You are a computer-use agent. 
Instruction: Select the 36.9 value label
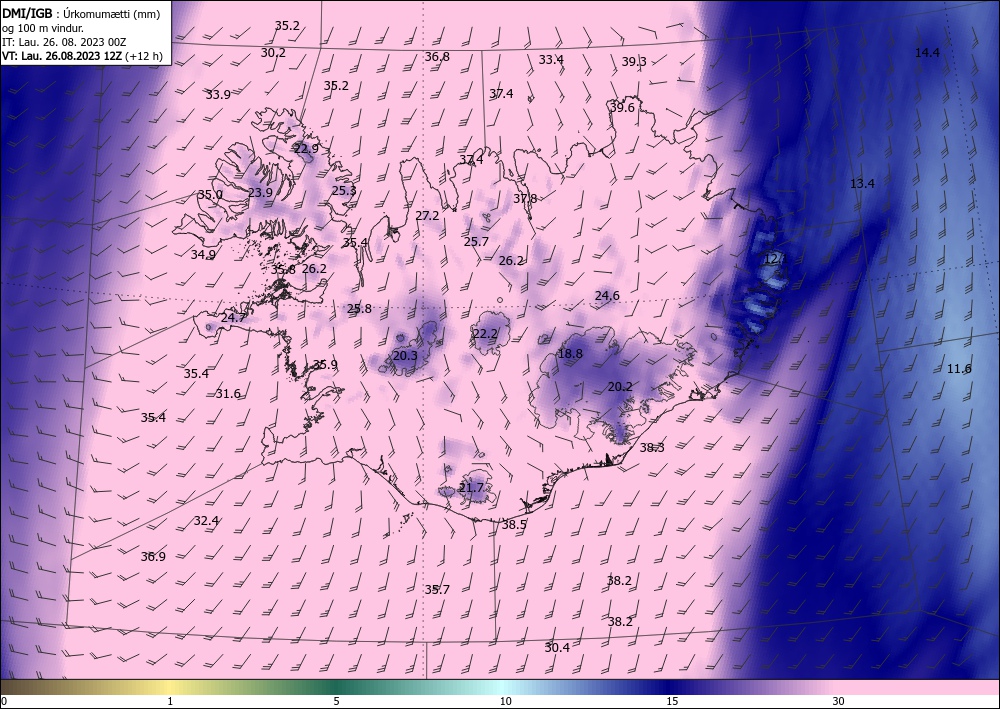pyautogui.click(x=153, y=557)
